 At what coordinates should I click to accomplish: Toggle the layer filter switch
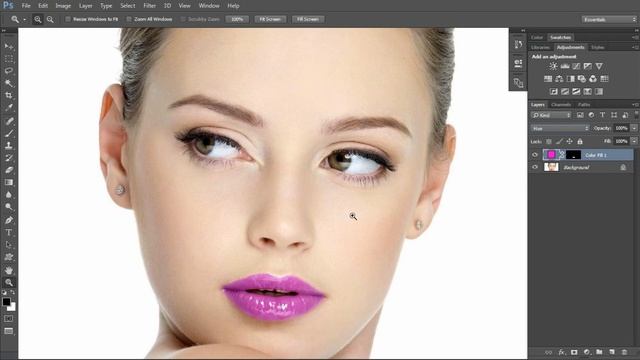pos(636,115)
